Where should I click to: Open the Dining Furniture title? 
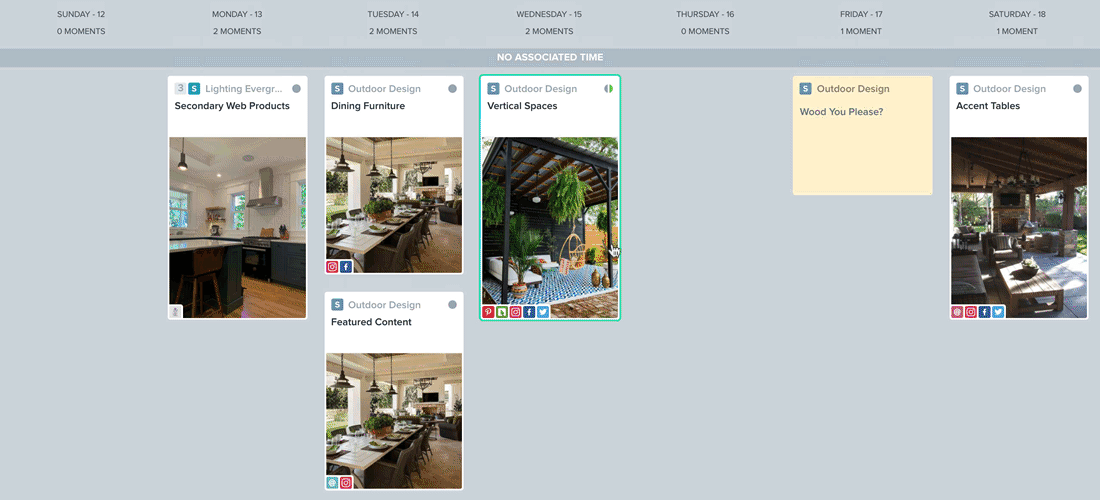pyautogui.click(x=368, y=106)
